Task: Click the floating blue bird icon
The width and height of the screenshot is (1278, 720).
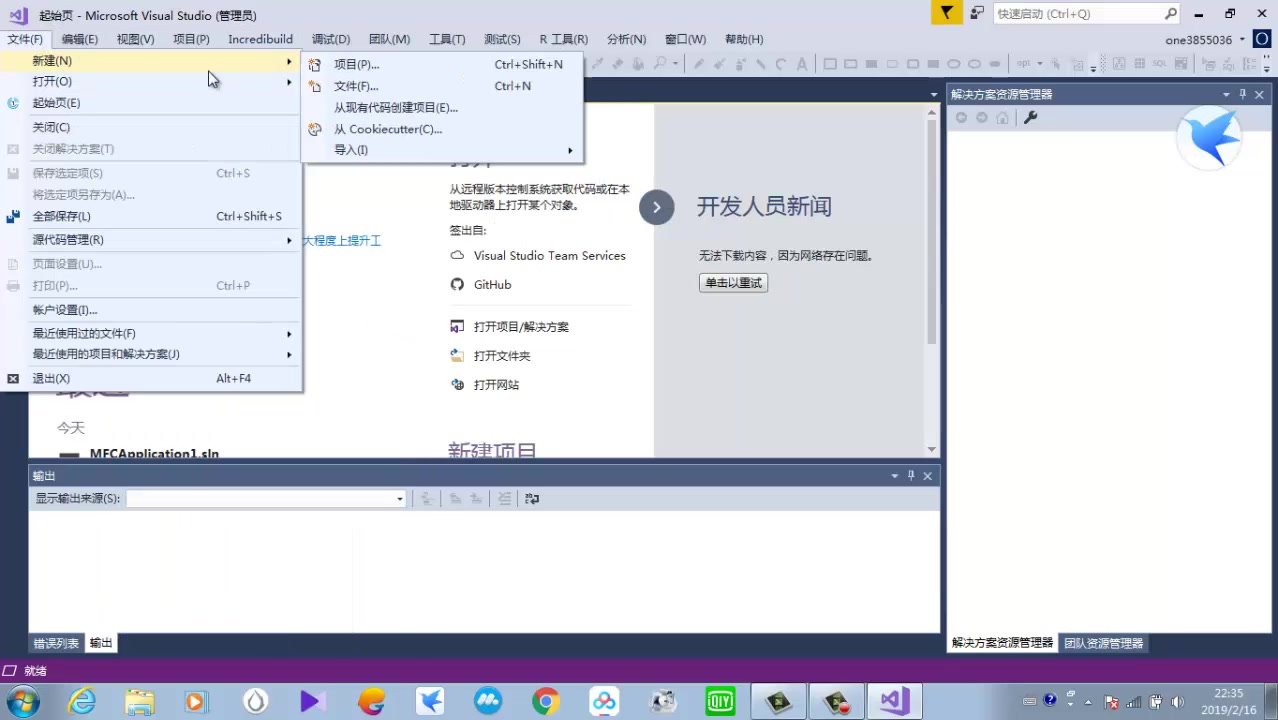Action: tap(1209, 139)
